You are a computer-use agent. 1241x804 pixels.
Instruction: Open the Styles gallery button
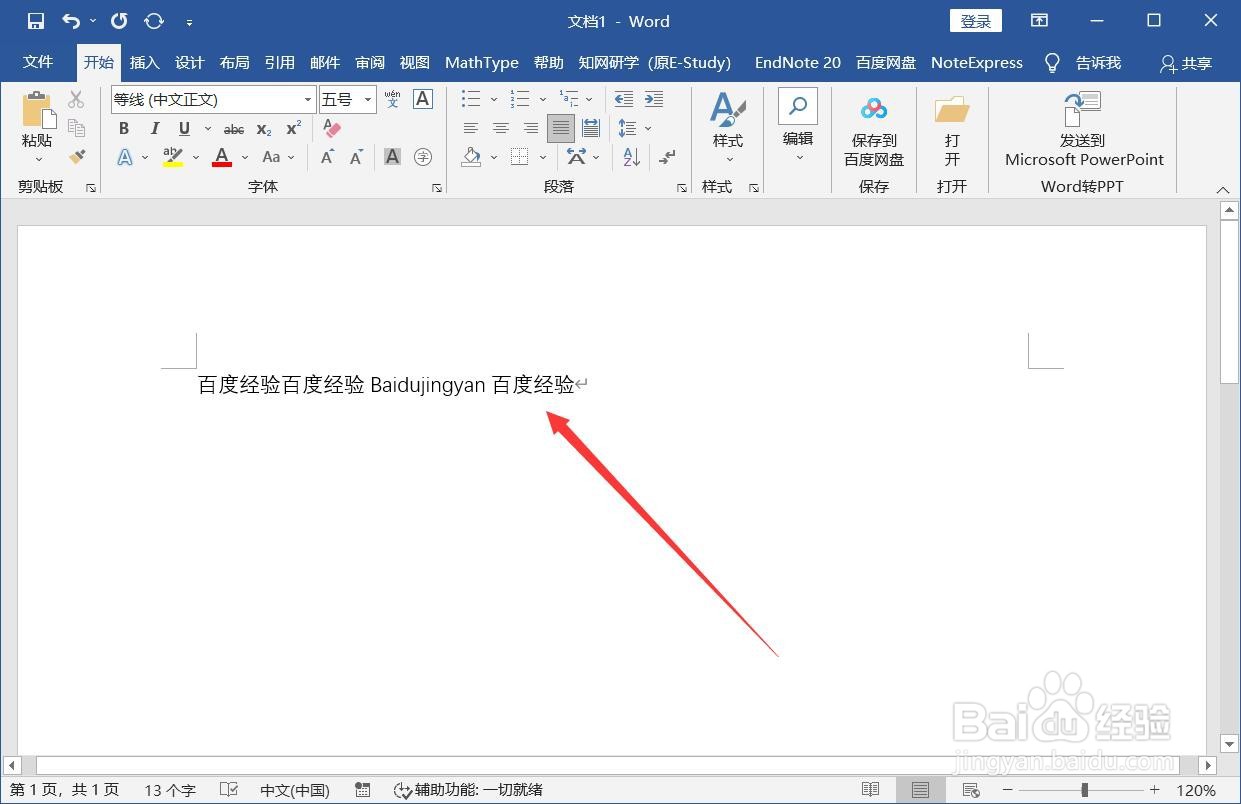click(x=728, y=128)
